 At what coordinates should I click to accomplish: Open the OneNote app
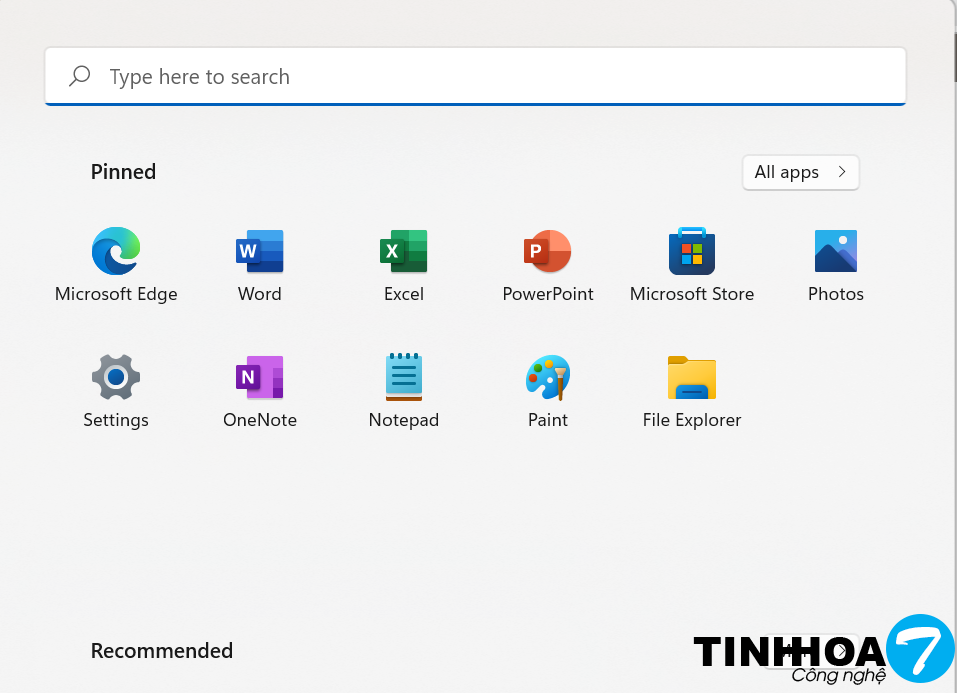[260, 377]
